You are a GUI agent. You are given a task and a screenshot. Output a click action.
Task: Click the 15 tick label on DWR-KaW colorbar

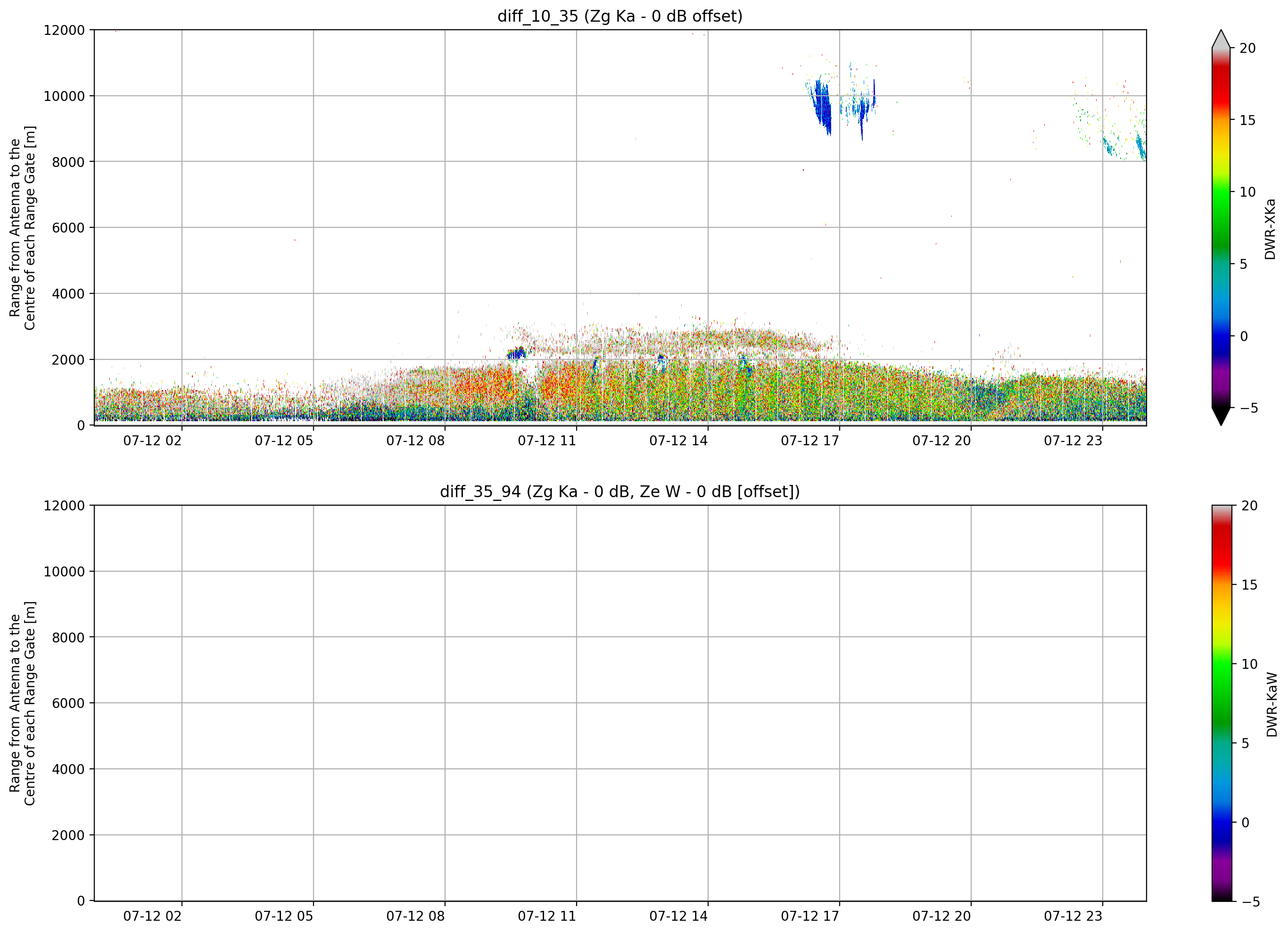[1249, 585]
